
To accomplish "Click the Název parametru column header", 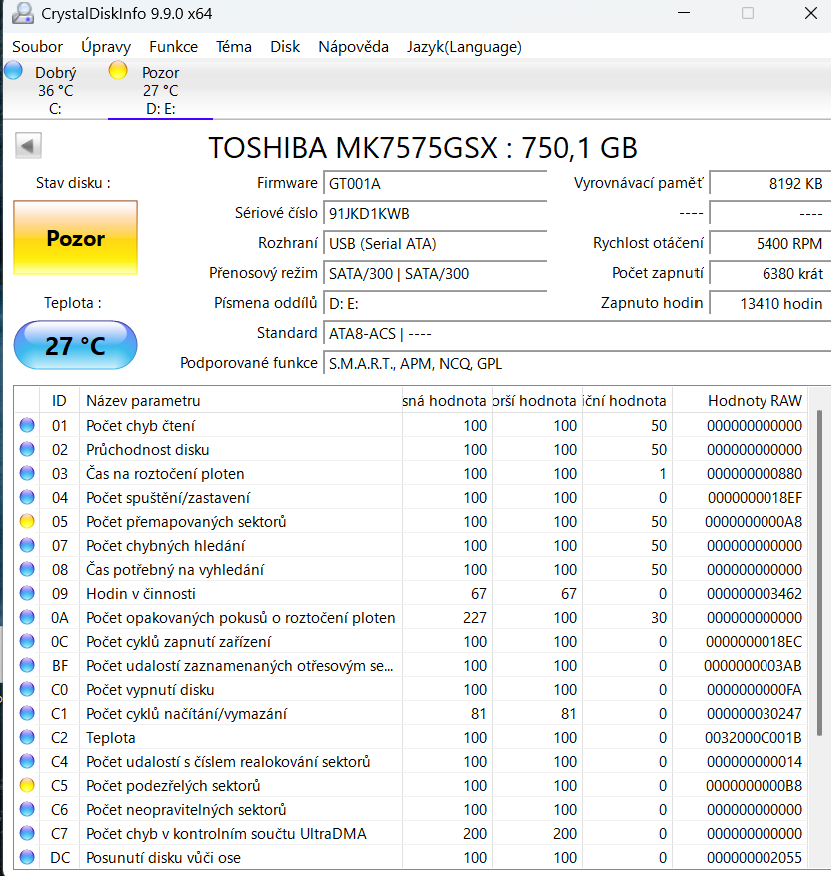I will (x=241, y=401).
